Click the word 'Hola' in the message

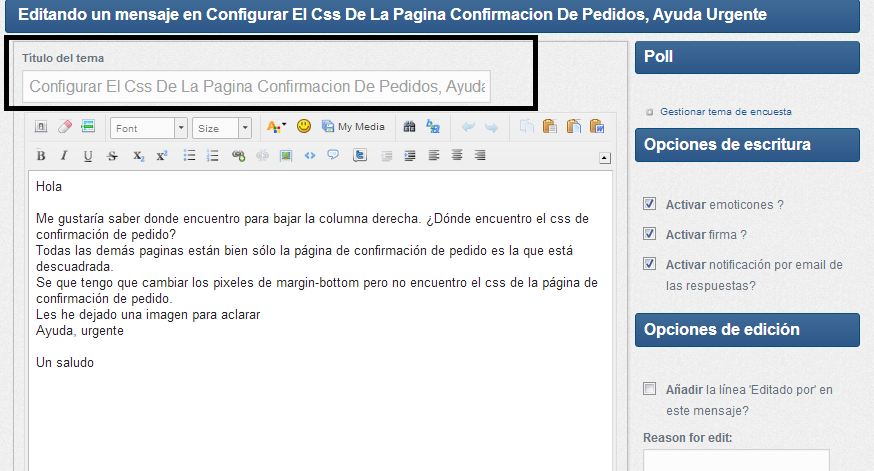pyautogui.click(x=49, y=187)
